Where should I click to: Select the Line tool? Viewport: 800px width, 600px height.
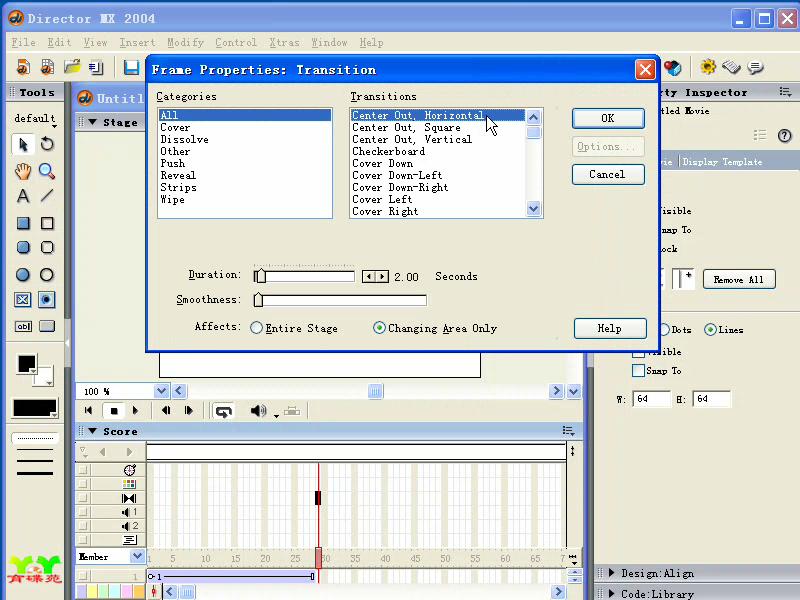pyautogui.click(x=47, y=196)
